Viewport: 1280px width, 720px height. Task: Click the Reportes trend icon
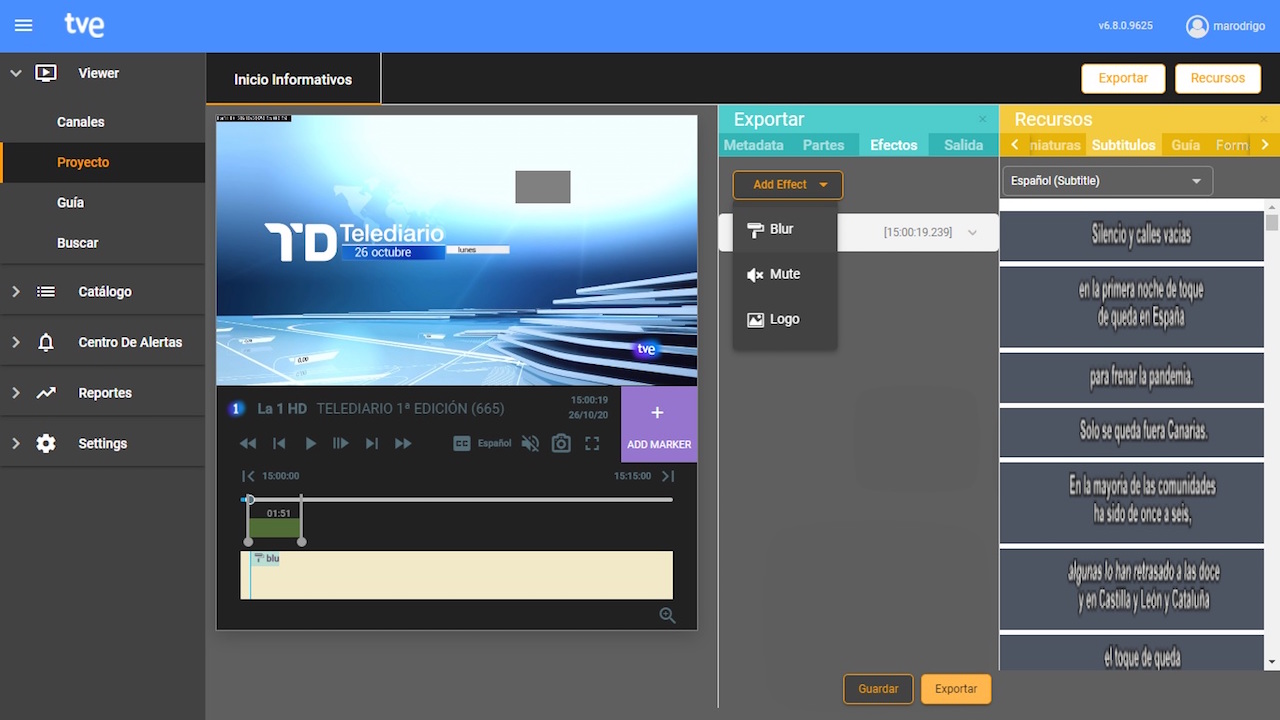tap(46, 393)
